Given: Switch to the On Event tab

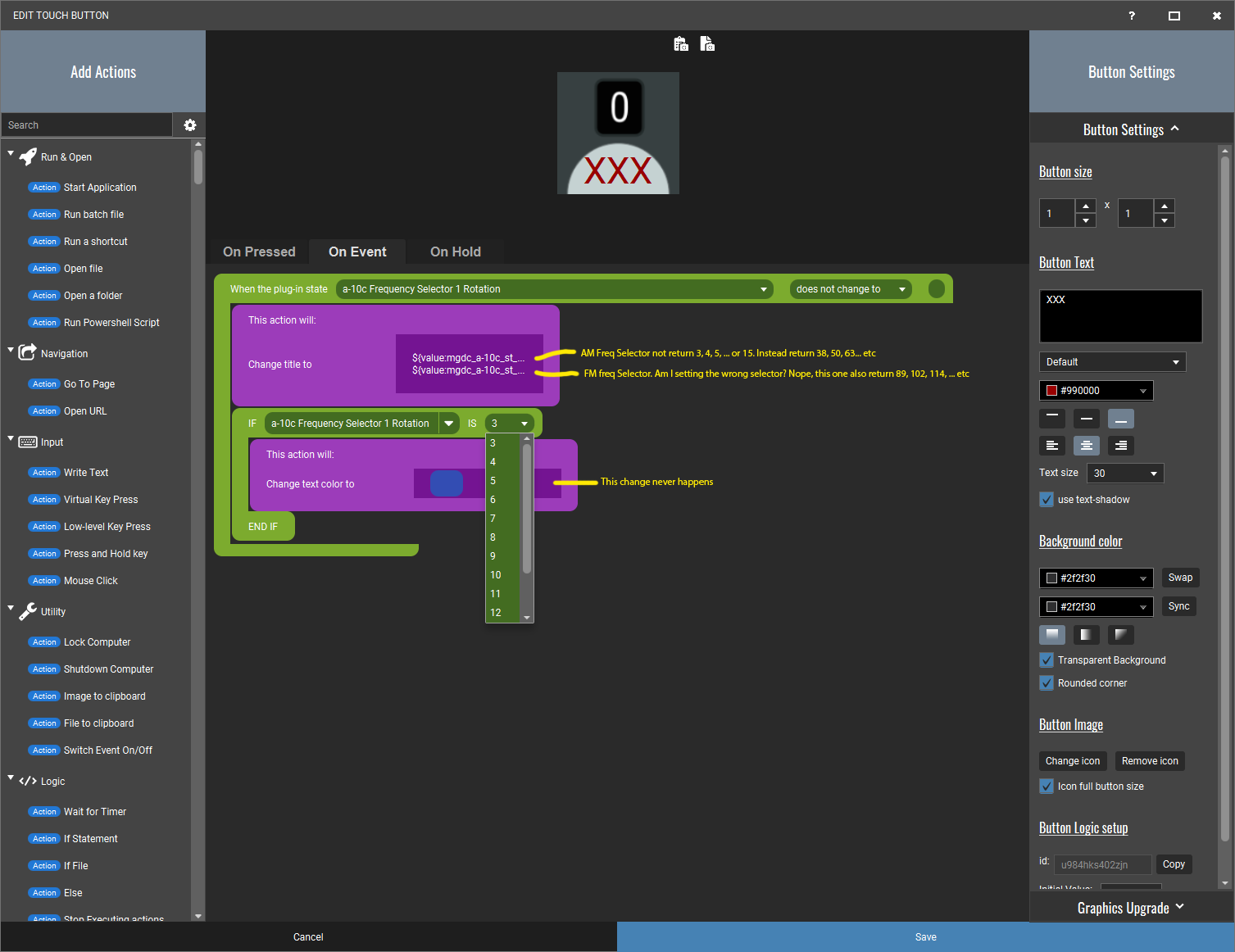Looking at the screenshot, I should click(x=357, y=252).
